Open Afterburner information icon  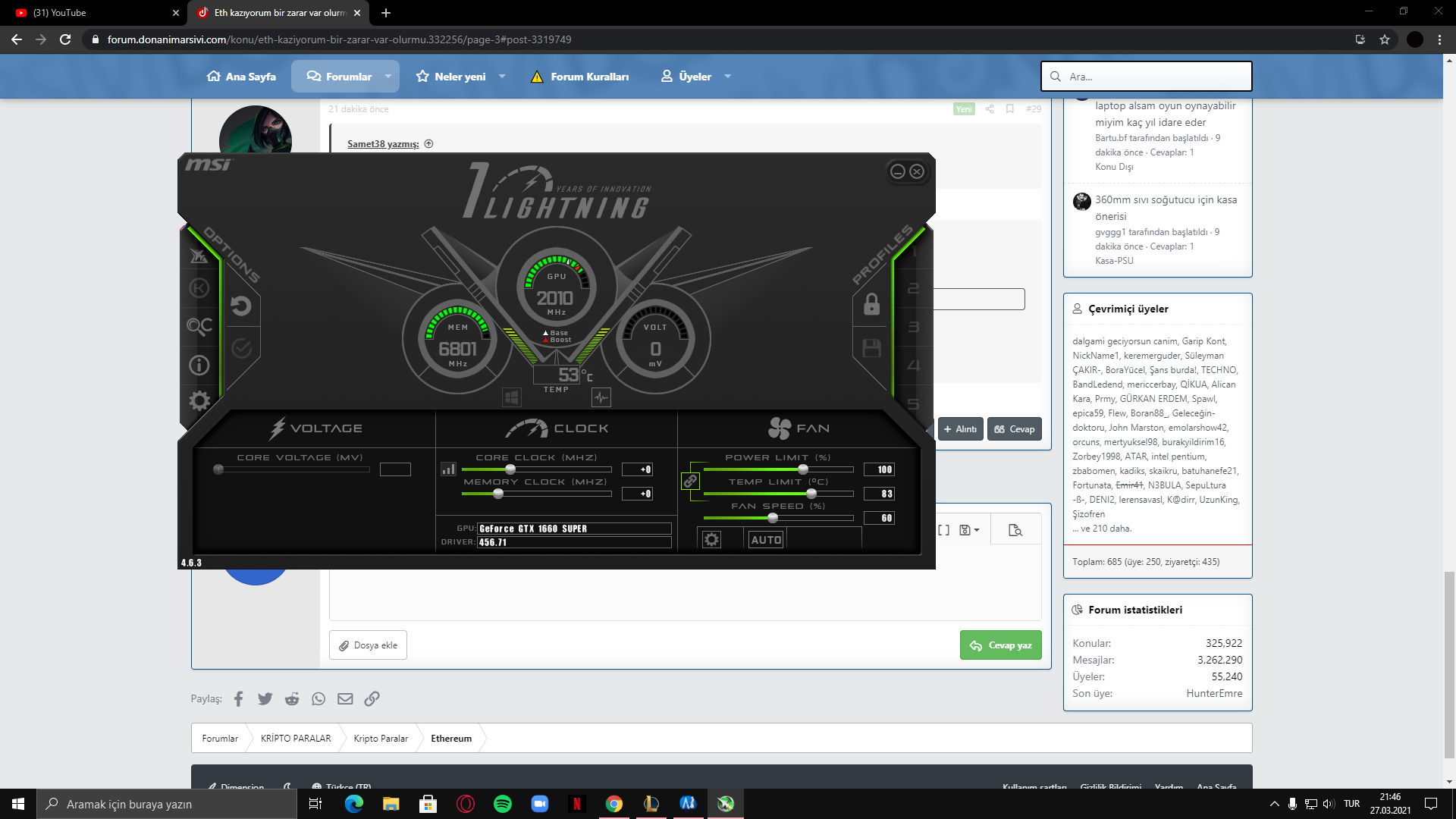199,366
